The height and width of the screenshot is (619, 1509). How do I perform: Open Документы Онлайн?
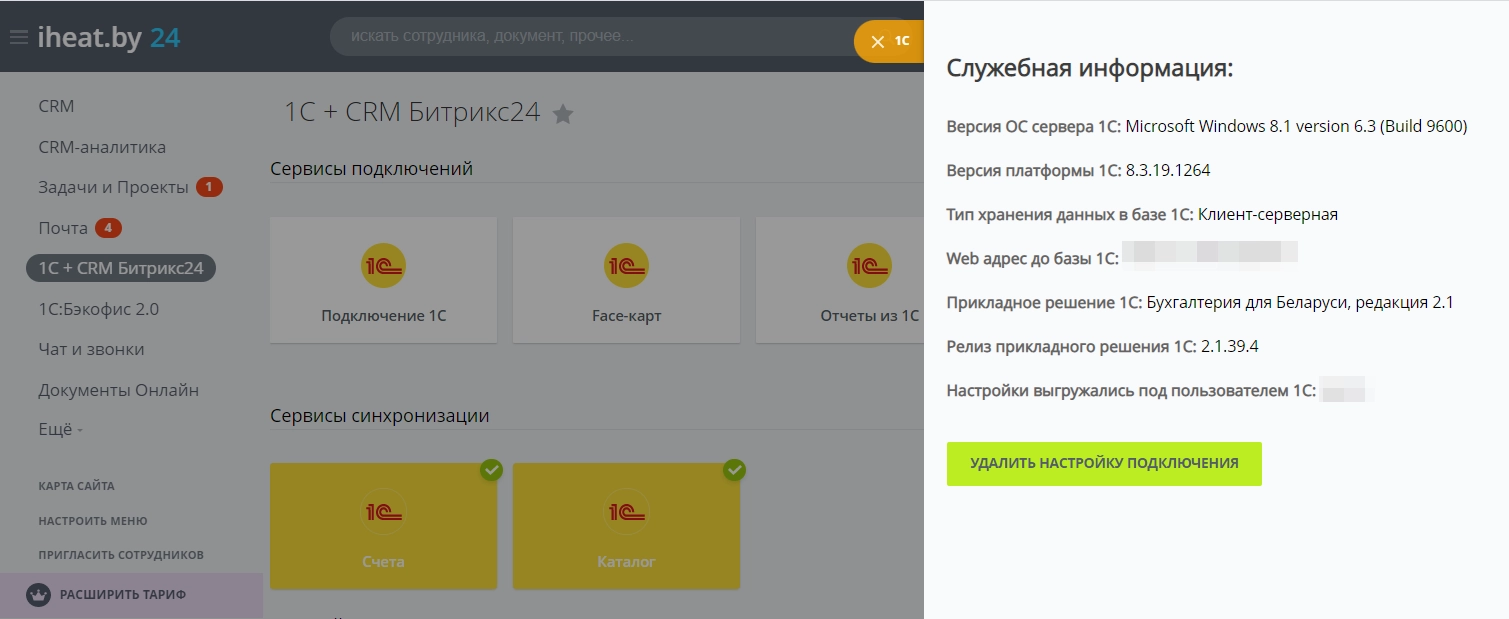118,390
